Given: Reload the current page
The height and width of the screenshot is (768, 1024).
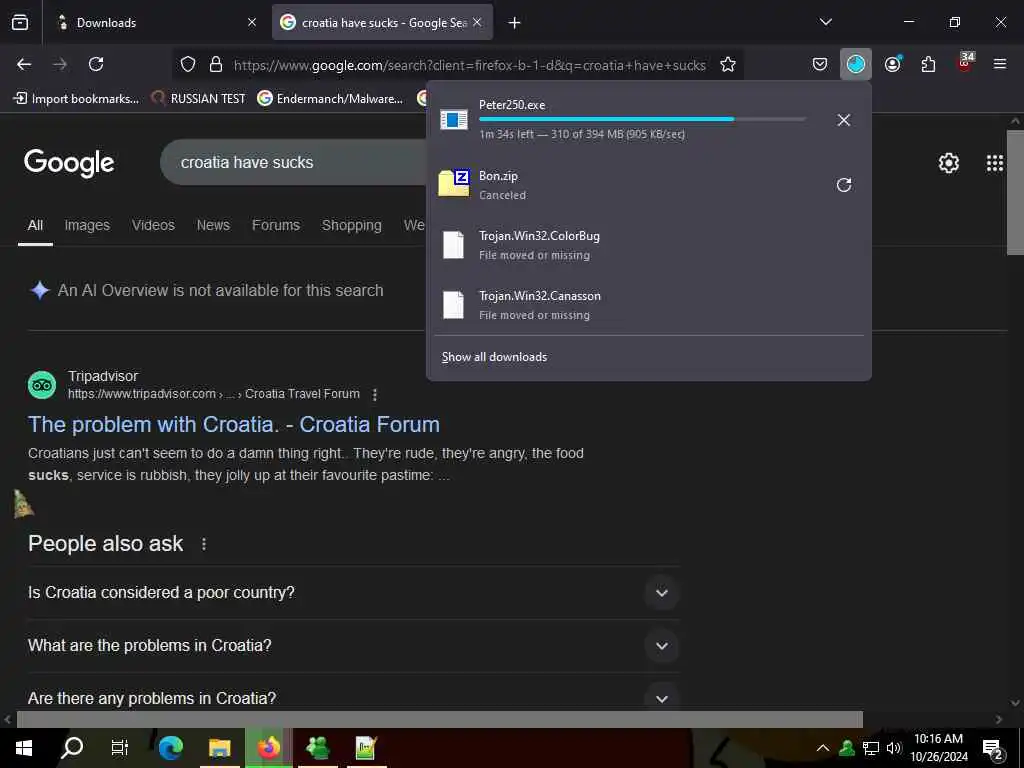Looking at the screenshot, I should 96,64.
